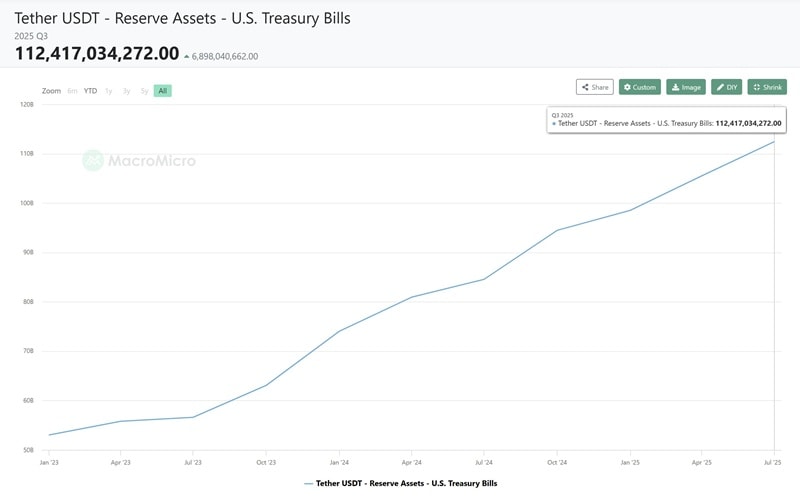Click the Jul '25 data point on line

(775, 142)
